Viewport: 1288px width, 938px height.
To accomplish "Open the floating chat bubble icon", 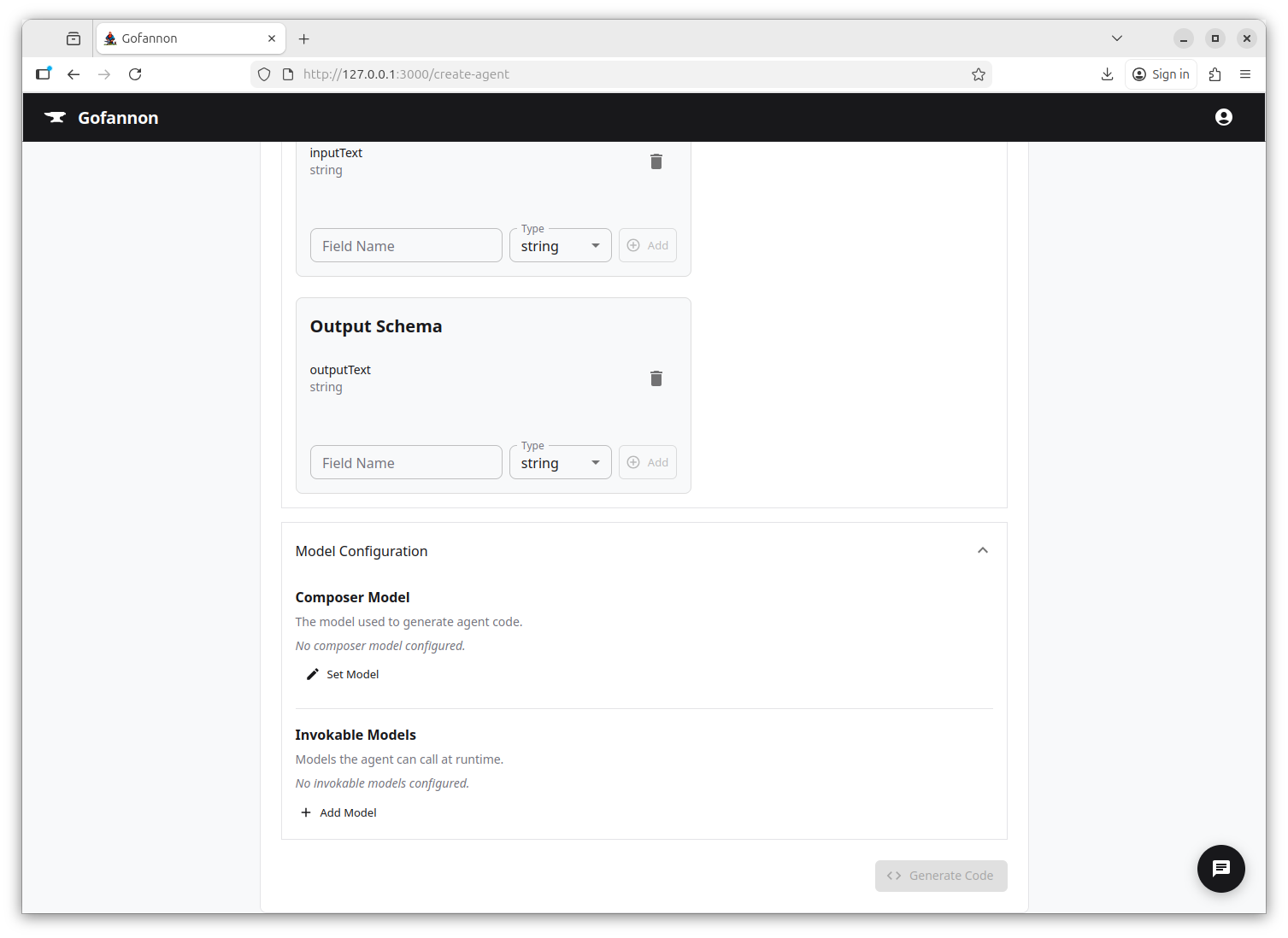I will pyautogui.click(x=1220, y=868).
